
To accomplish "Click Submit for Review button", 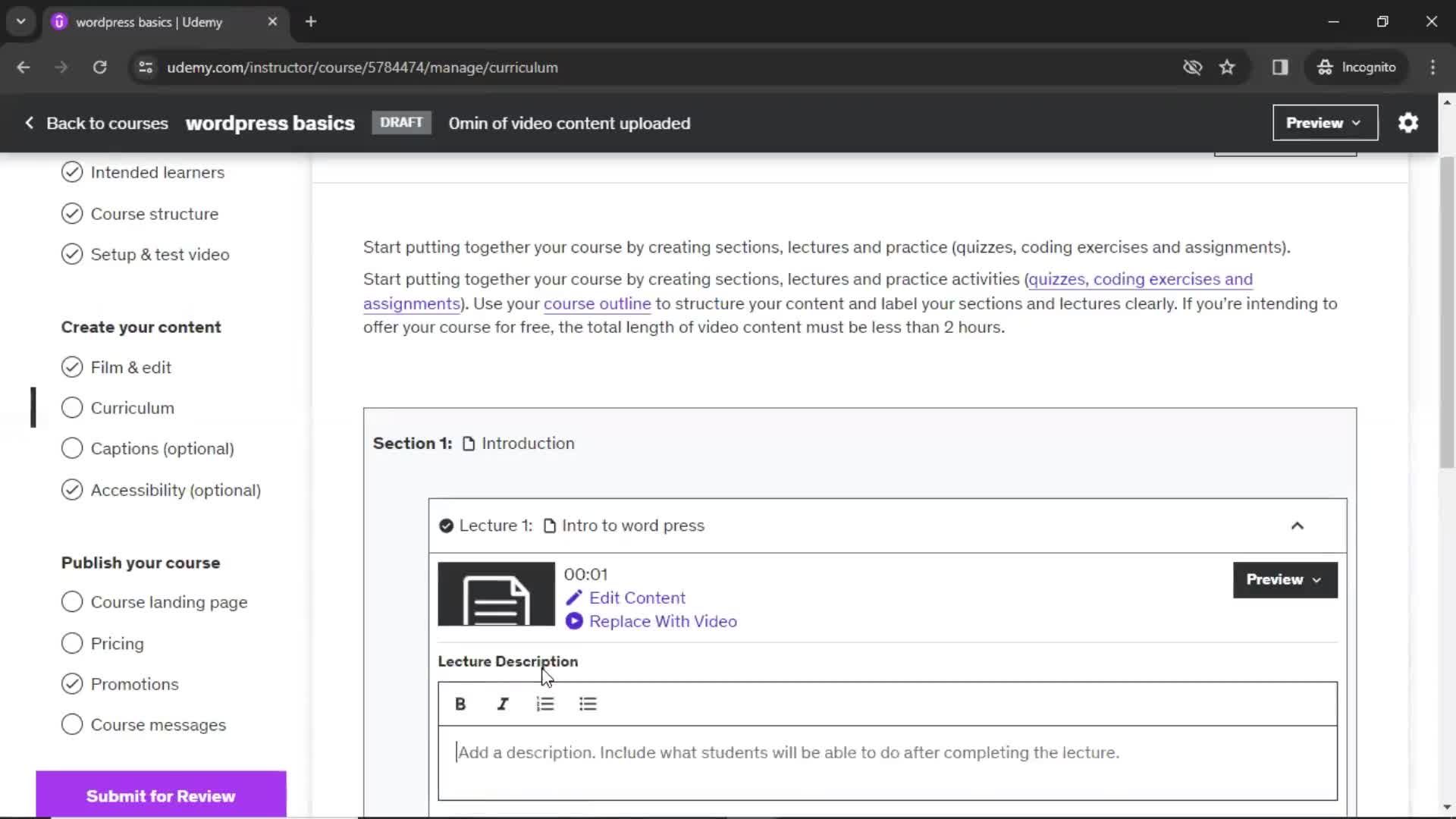I will click(161, 796).
